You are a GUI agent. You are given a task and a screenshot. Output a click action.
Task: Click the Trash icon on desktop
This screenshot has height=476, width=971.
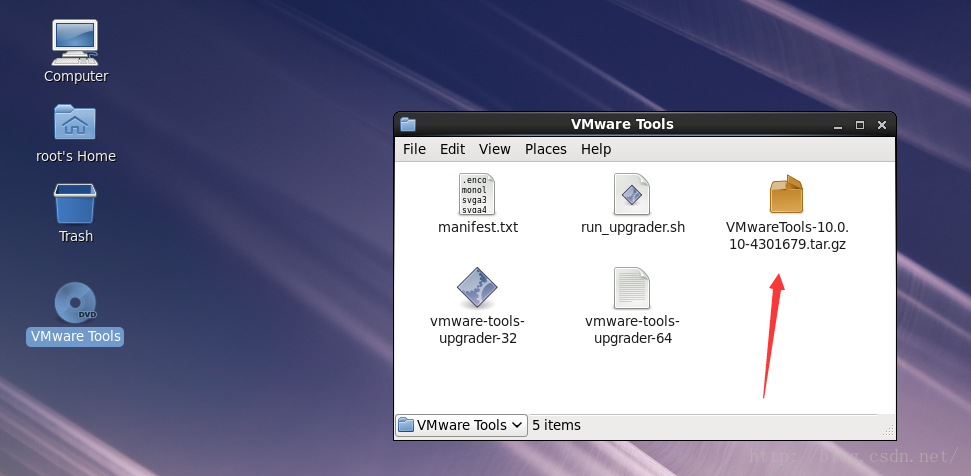pyautogui.click(x=75, y=203)
